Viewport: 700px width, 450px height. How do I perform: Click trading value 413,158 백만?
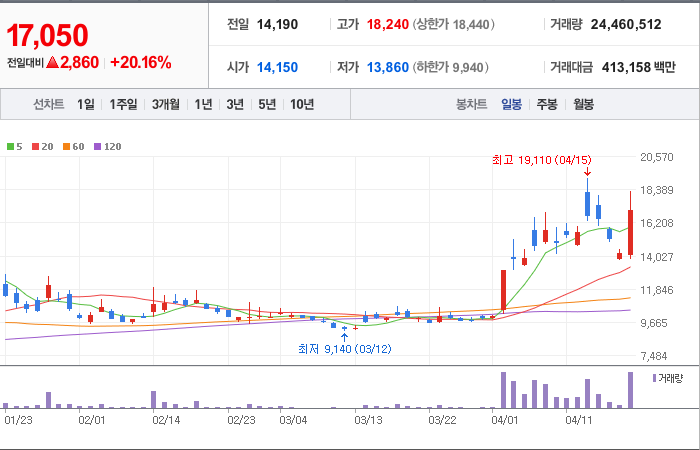(x=638, y=67)
